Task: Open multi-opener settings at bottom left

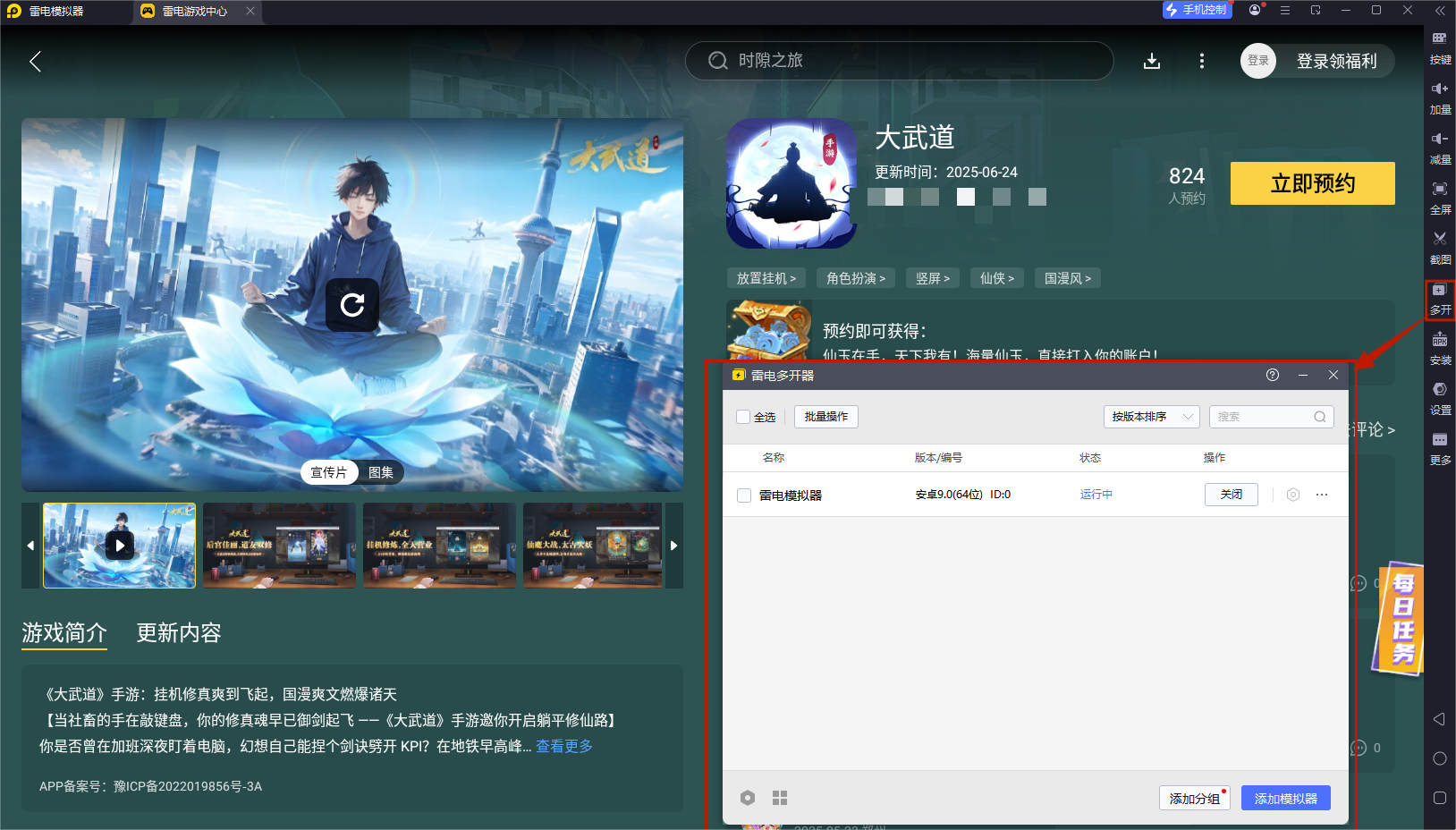Action: (748, 798)
